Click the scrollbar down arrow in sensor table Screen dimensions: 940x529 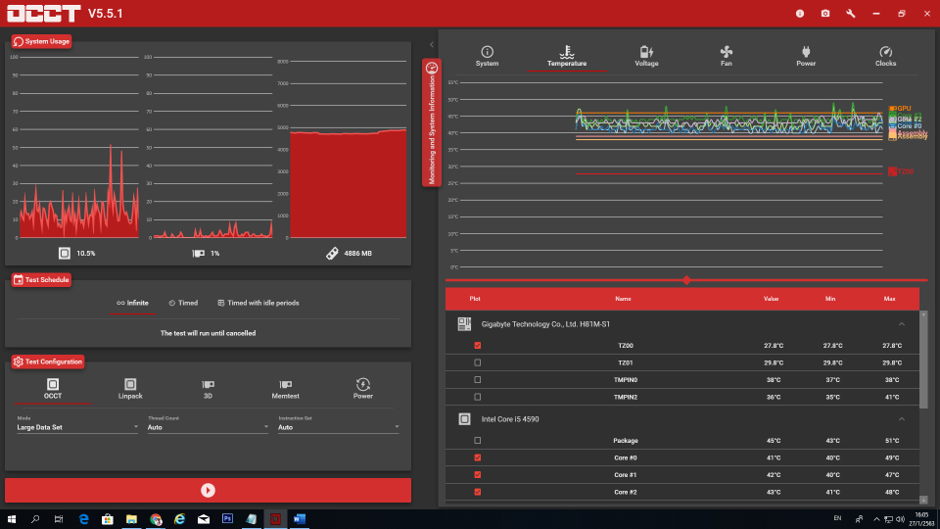tap(923, 500)
